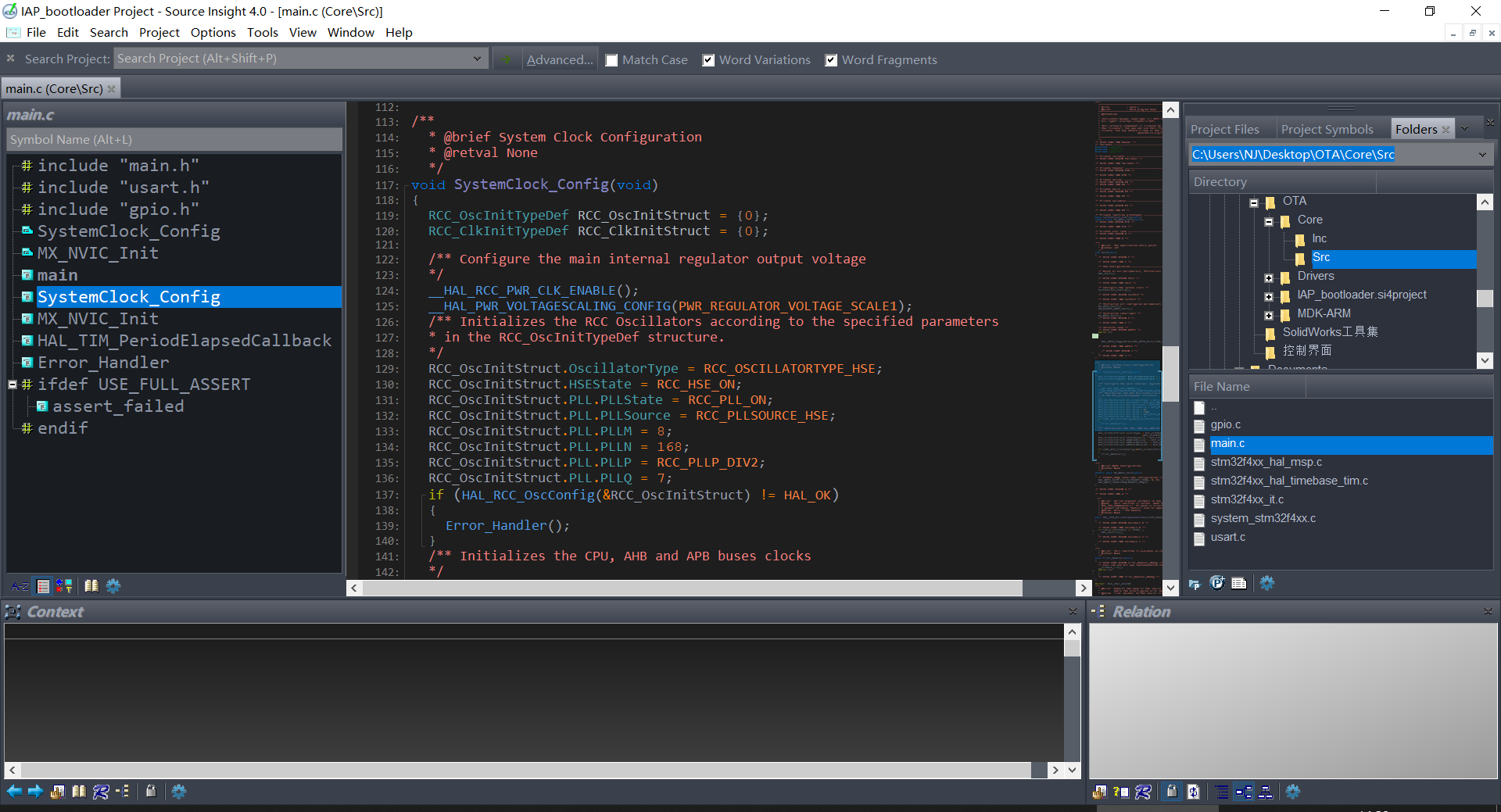Sort symbols alphabetically with A-Z icon
This screenshot has width=1501, height=812.
coord(20,586)
